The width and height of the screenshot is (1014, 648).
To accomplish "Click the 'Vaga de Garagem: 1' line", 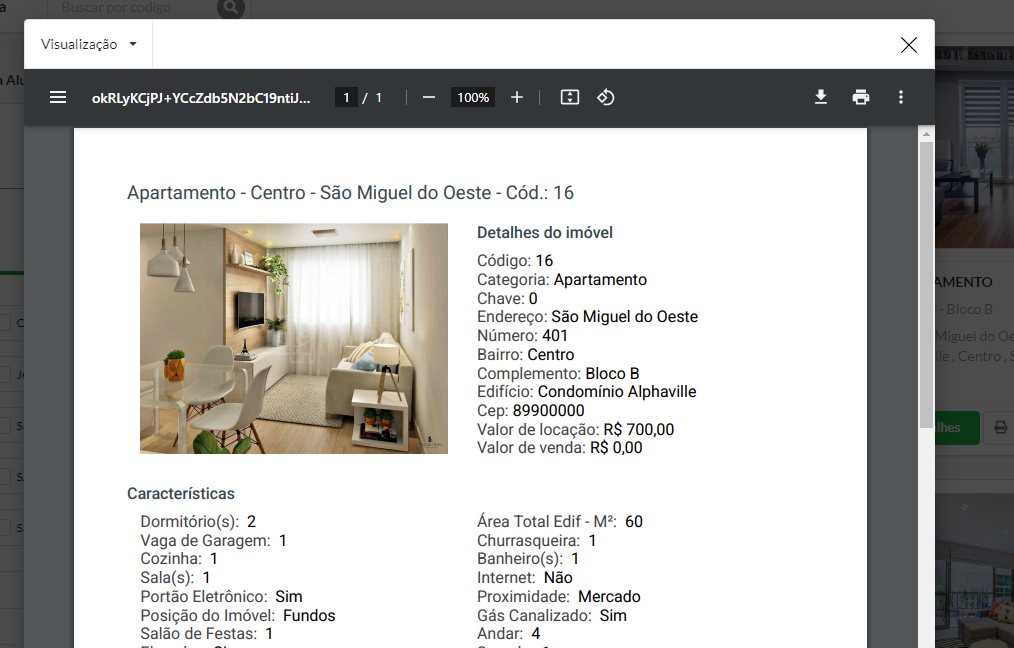I will tap(213, 541).
